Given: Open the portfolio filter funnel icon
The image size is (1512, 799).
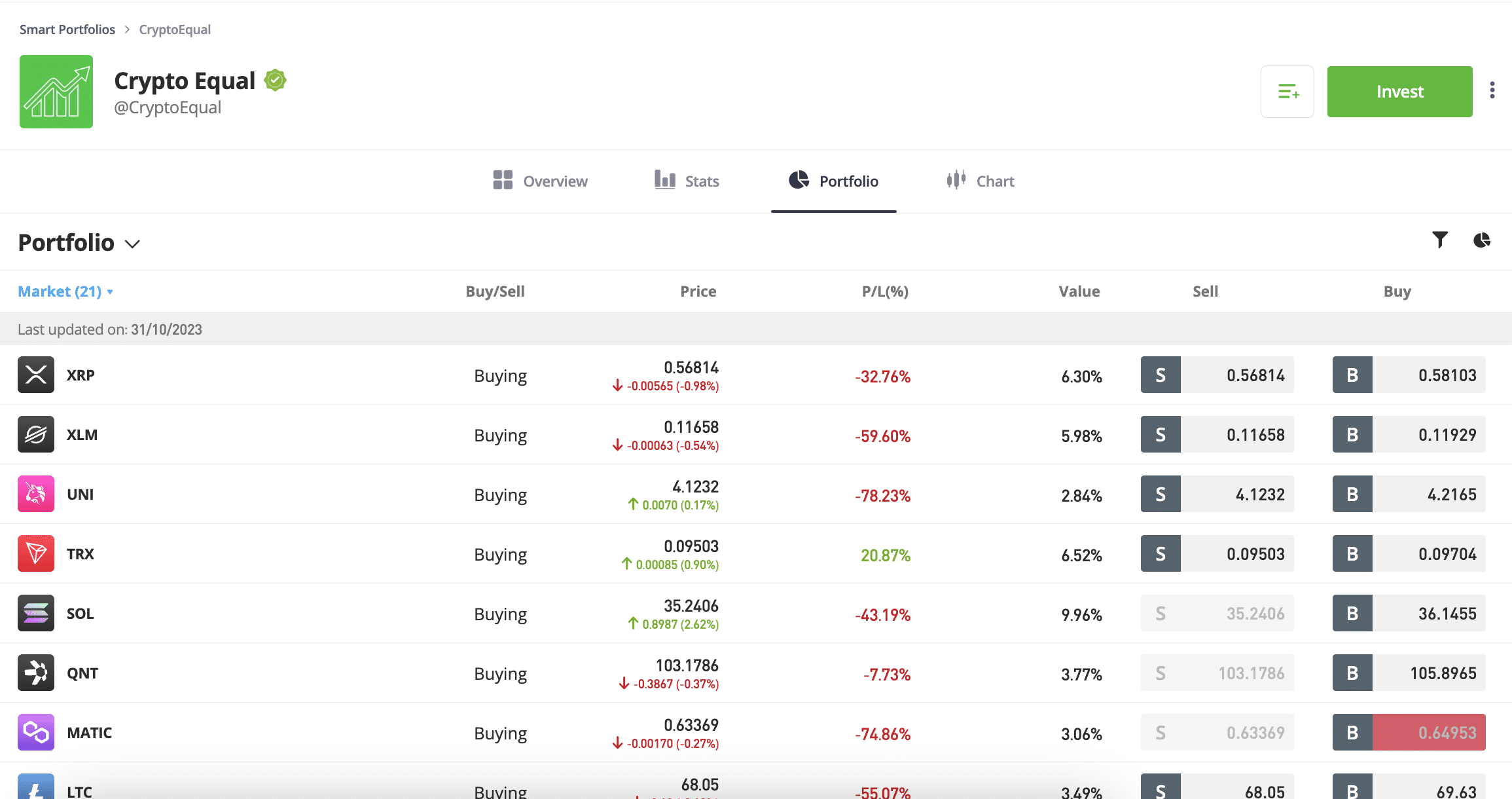Looking at the screenshot, I should point(1440,240).
